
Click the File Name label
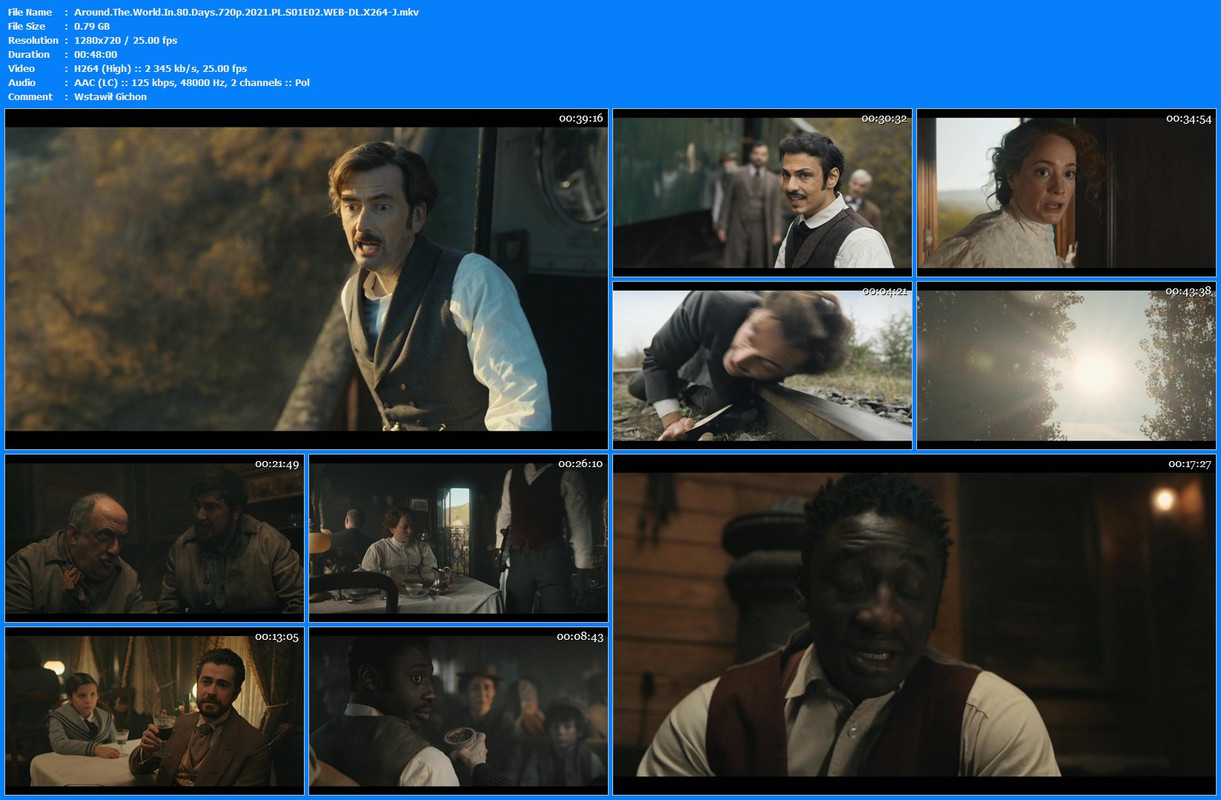(30, 12)
